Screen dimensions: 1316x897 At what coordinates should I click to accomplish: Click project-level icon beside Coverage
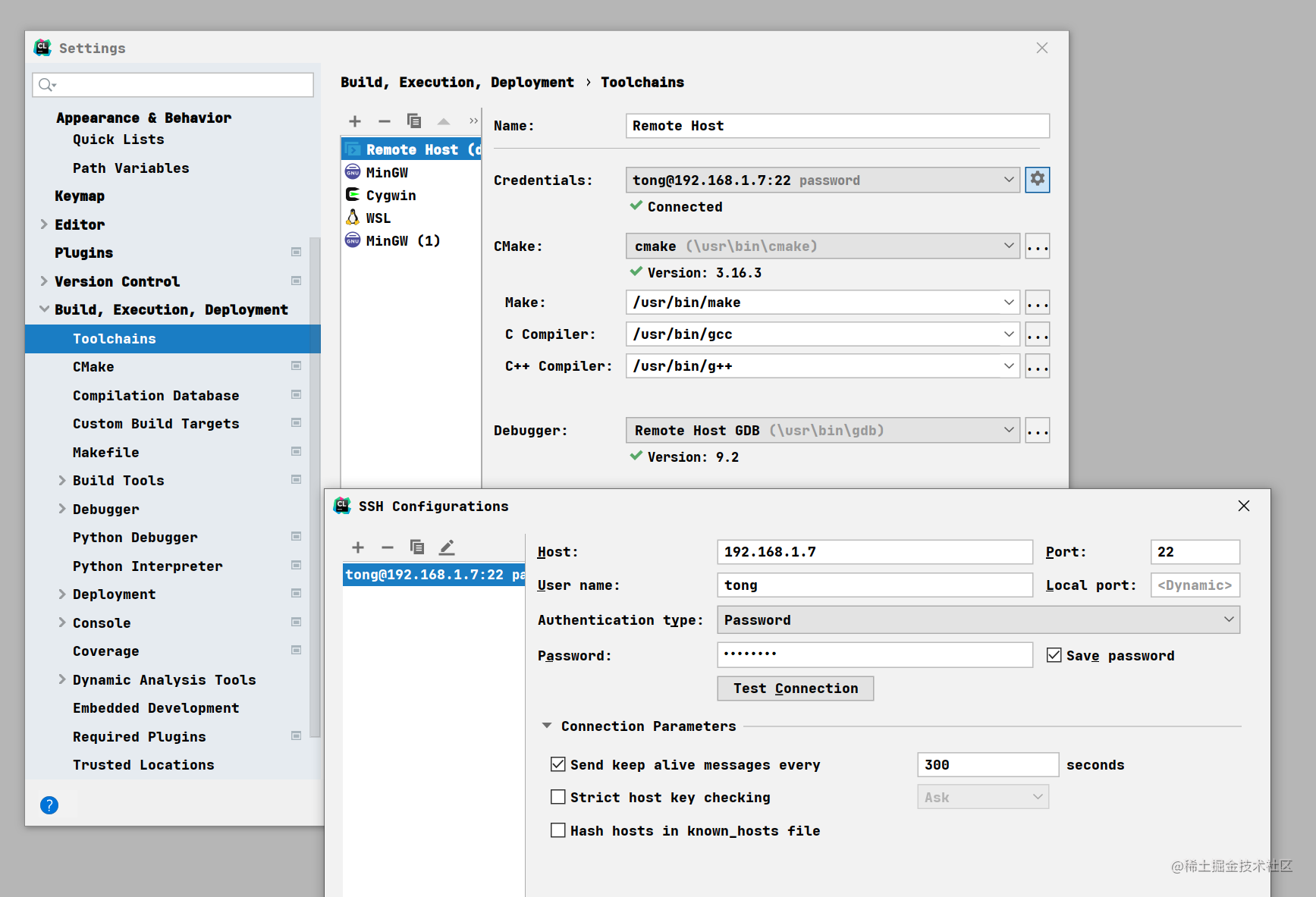point(296,651)
